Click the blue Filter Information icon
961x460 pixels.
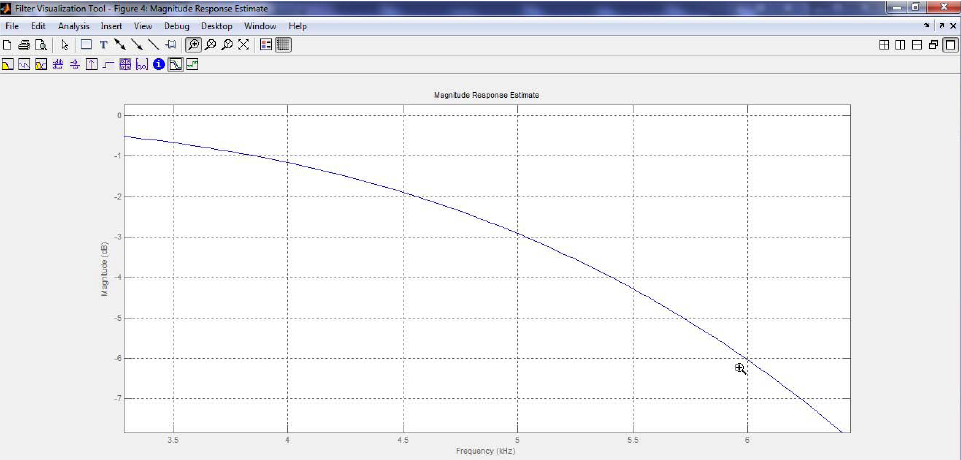click(158, 64)
